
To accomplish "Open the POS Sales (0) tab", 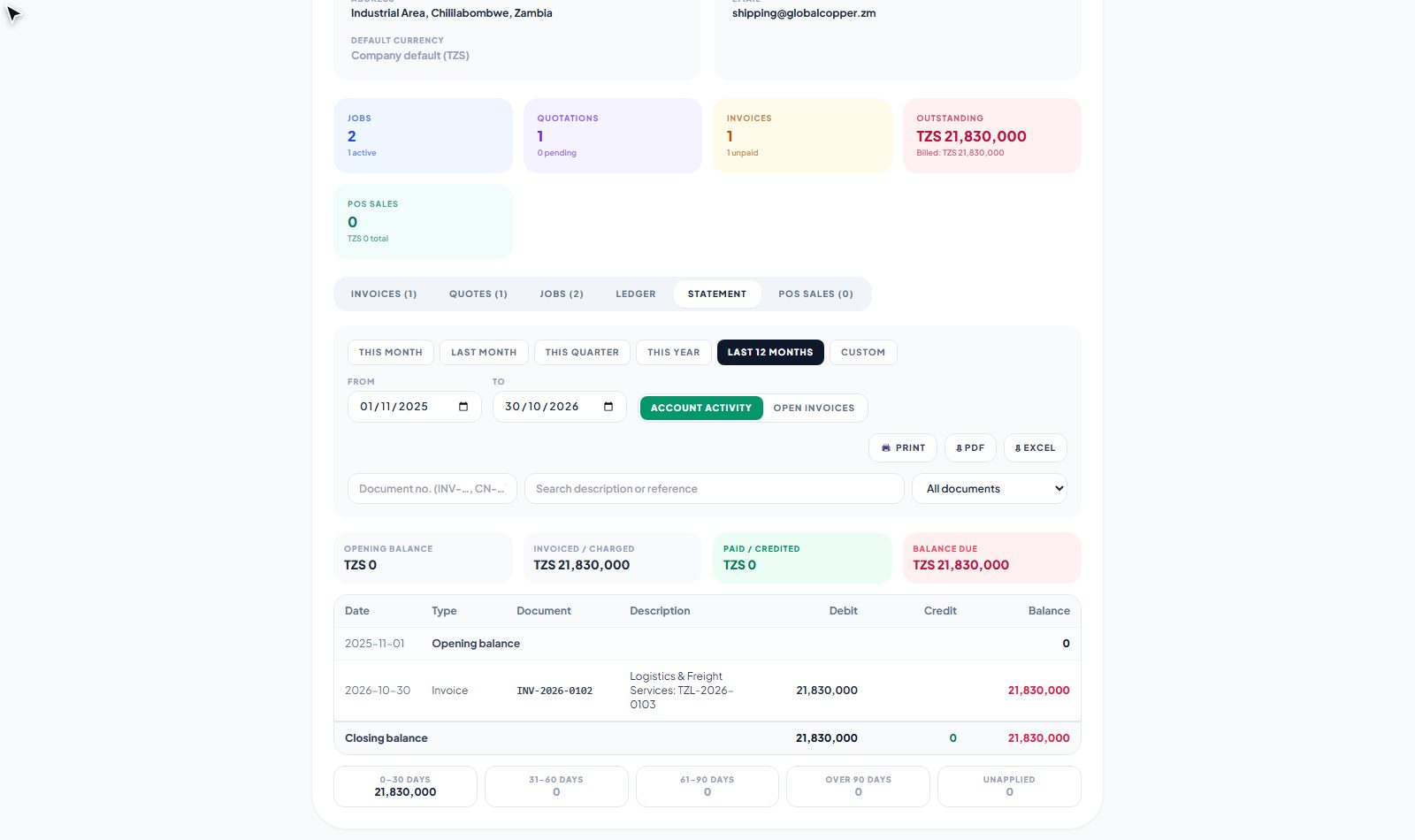I will click(x=815, y=294).
